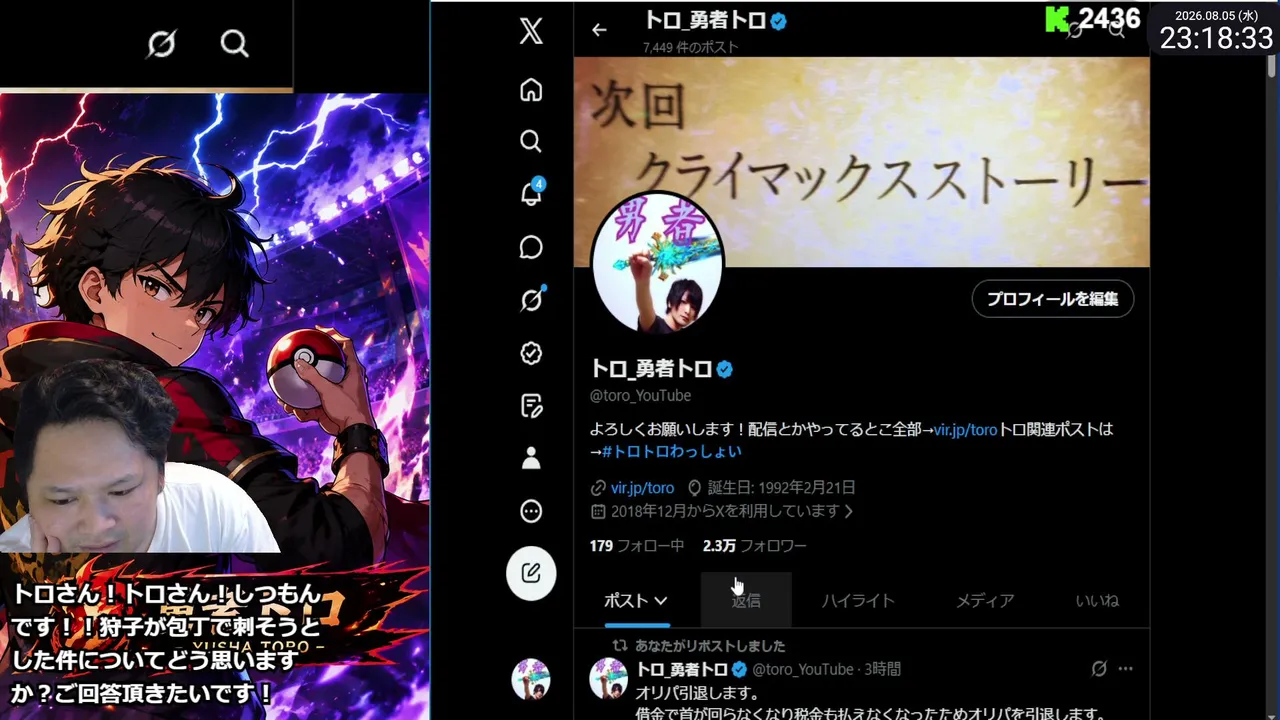Viewport: 1280px width, 720px height.
Task: Open the post's 3時間 timestamp
Action: coord(883,669)
